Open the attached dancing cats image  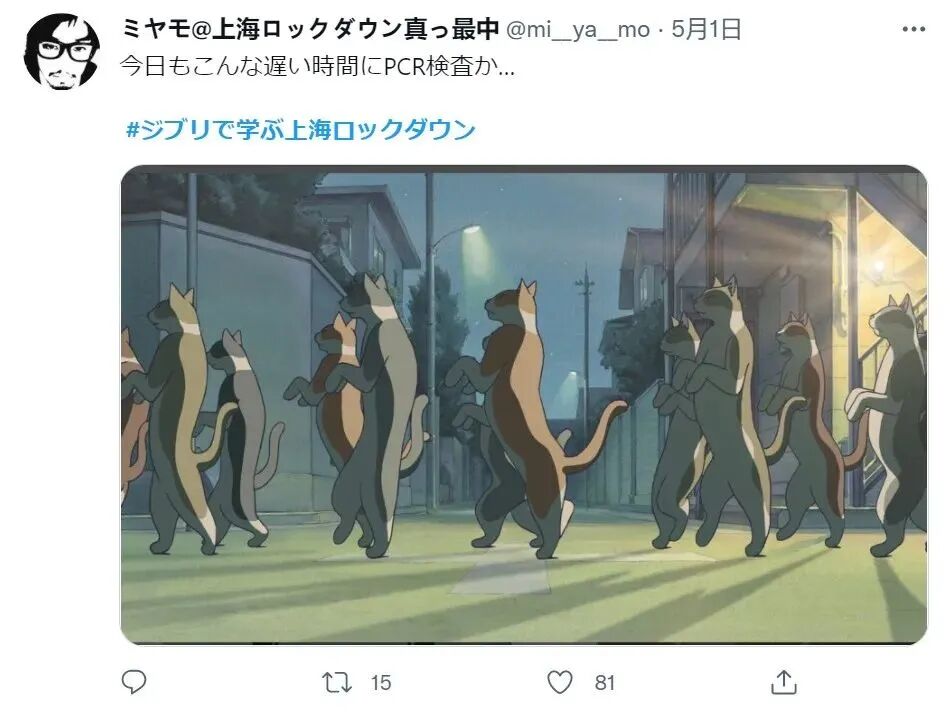(x=524, y=405)
